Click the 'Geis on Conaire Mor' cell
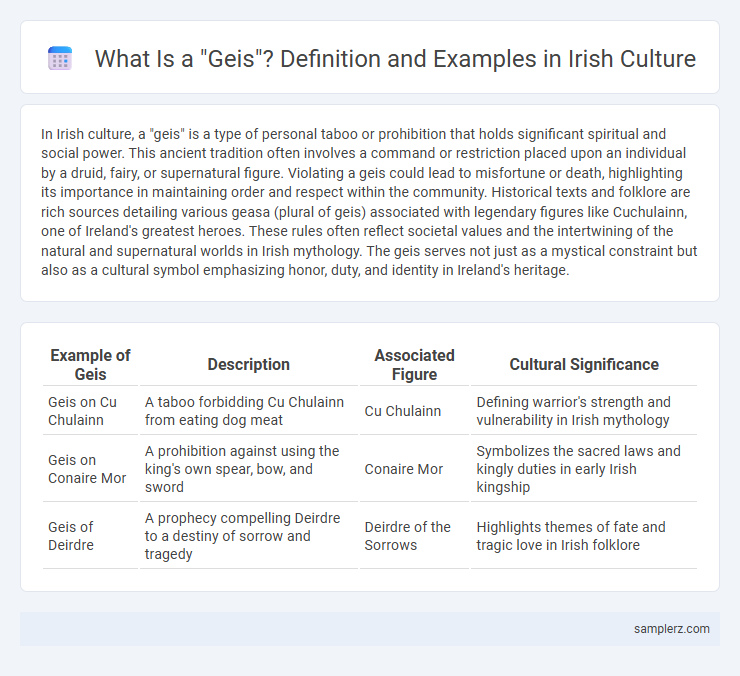This screenshot has width=740, height=676. coord(90,469)
